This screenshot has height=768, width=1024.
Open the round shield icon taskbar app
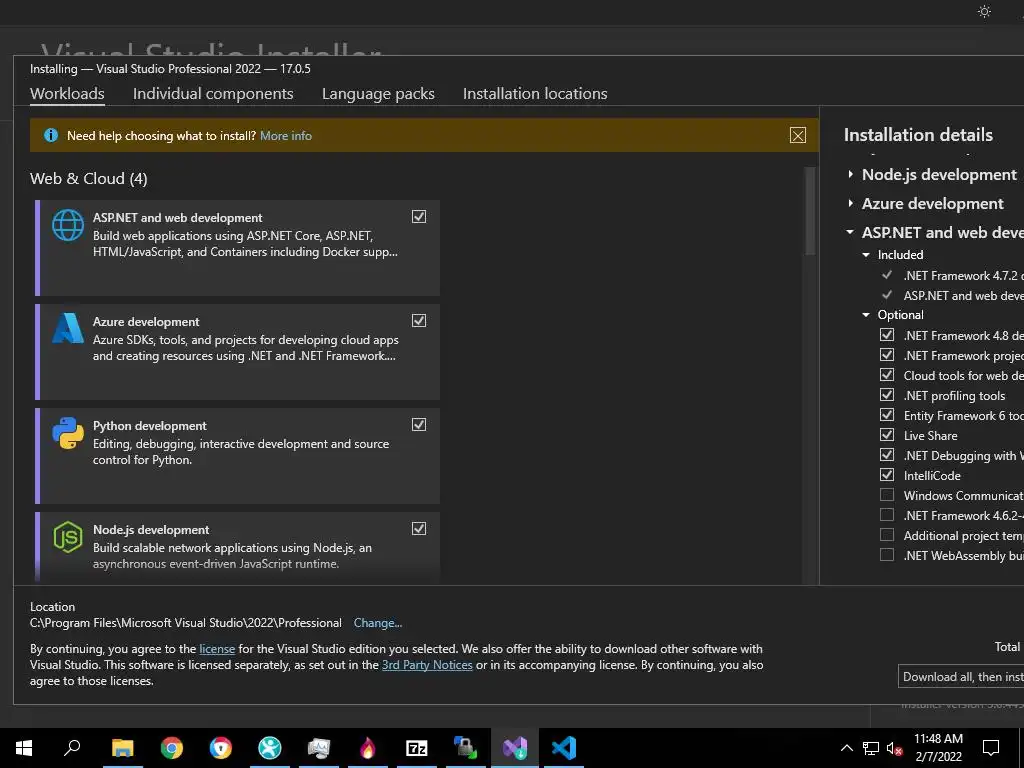tap(221, 748)
